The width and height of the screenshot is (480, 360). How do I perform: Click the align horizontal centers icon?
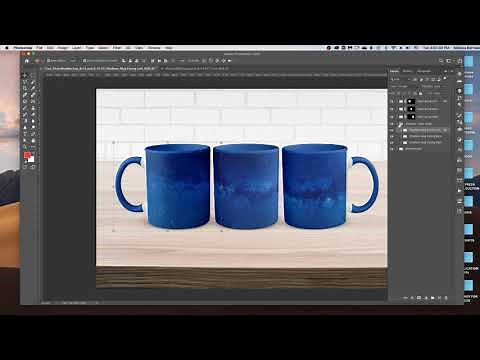click(130, 61)
